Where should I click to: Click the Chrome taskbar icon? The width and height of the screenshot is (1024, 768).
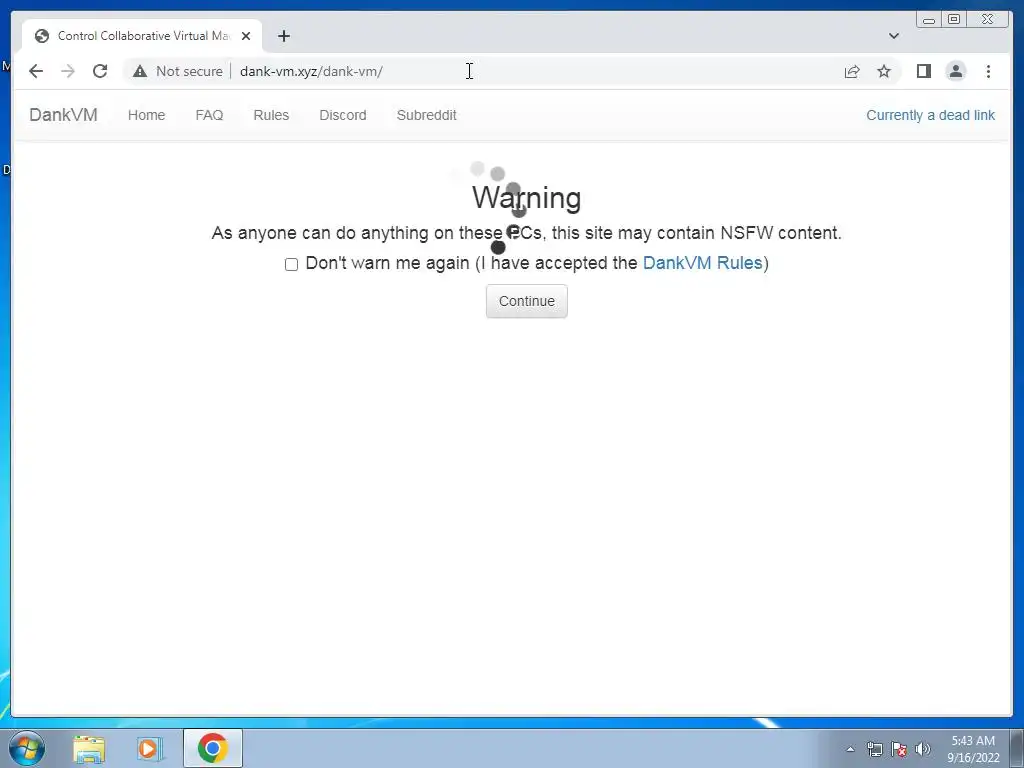click(x=212, y=748)
